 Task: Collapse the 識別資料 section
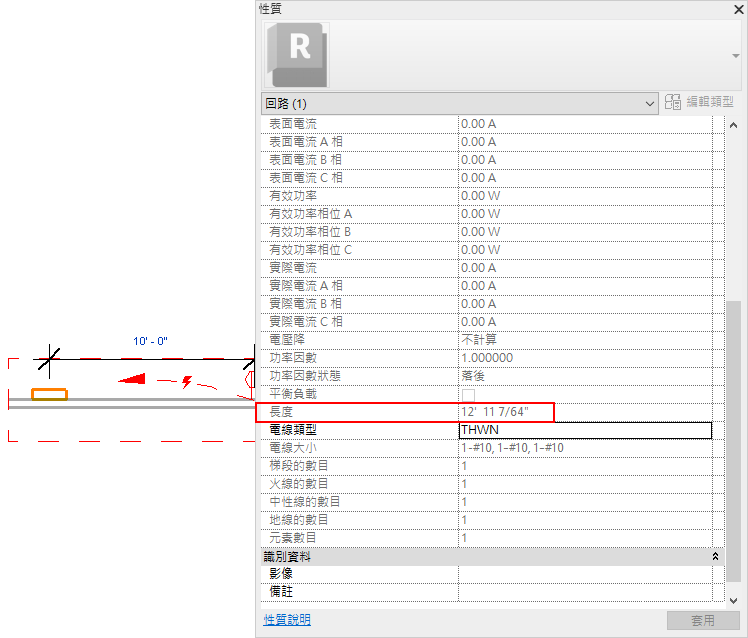[x=715, y=556]
